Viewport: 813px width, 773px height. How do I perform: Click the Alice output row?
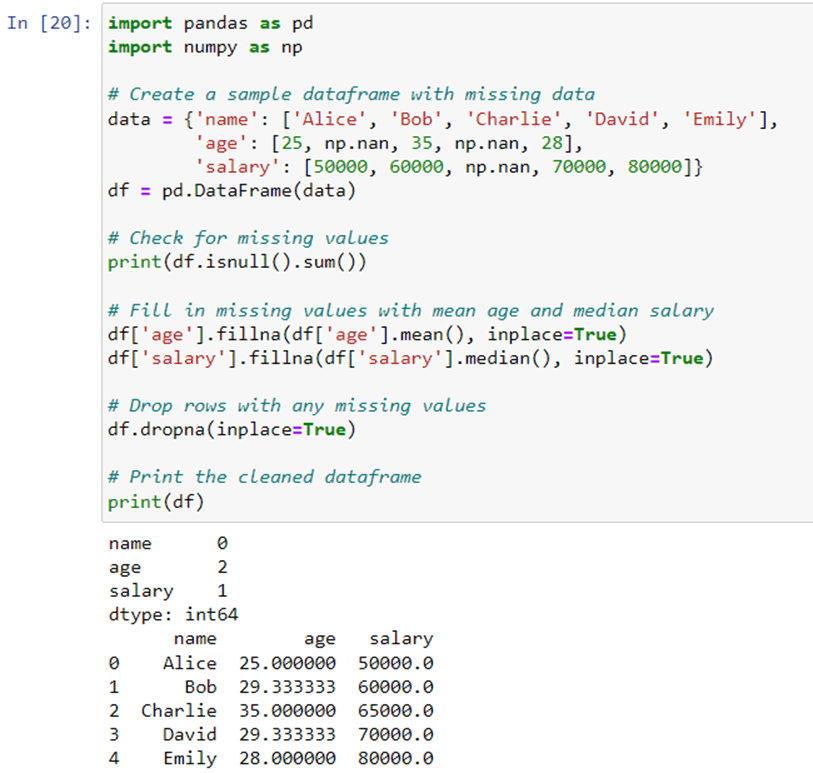click(271, 663)
